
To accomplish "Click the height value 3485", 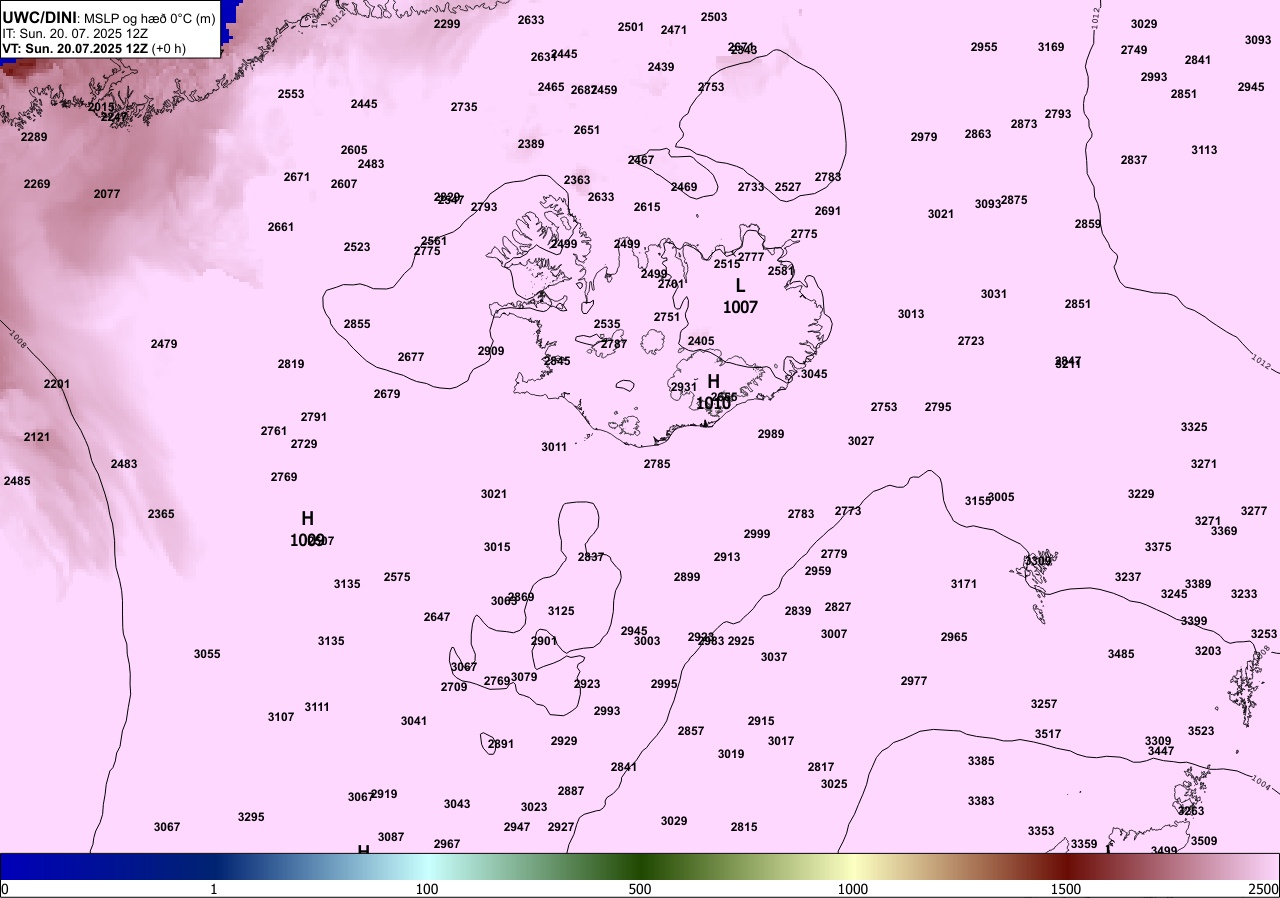I will pyautogui.click(x=1121, y=654).
